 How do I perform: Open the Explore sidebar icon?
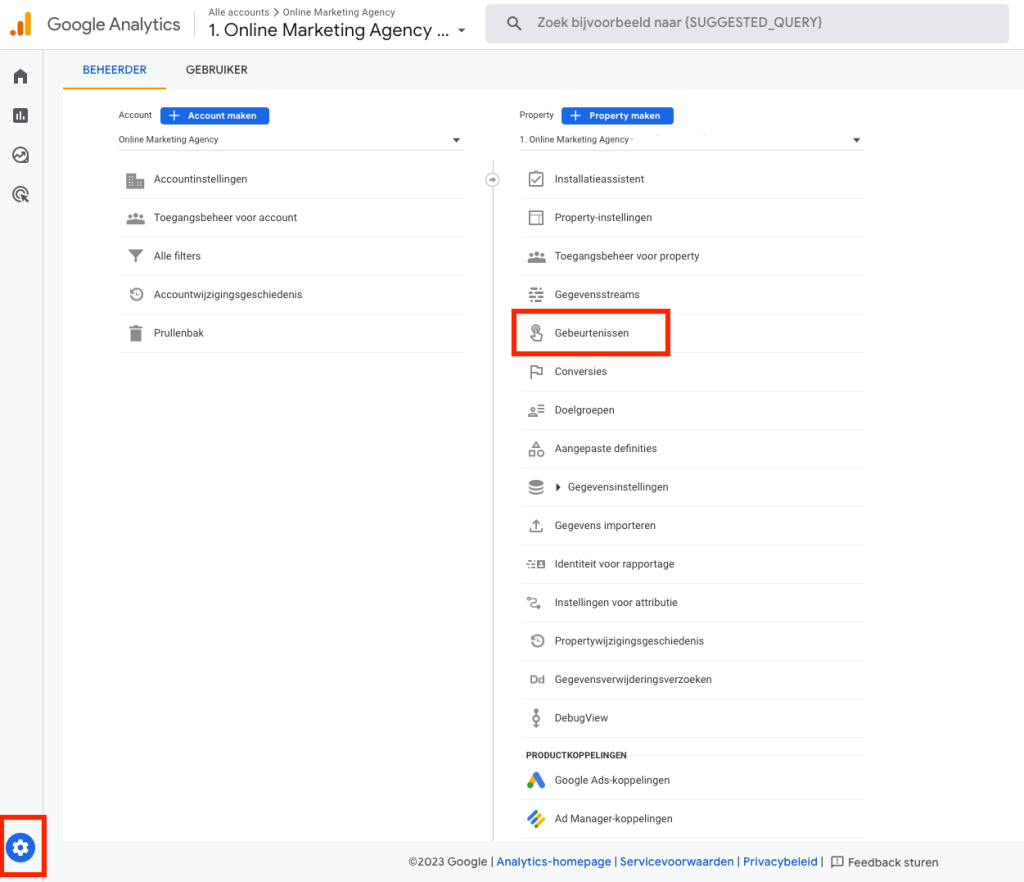pos(20,155)
